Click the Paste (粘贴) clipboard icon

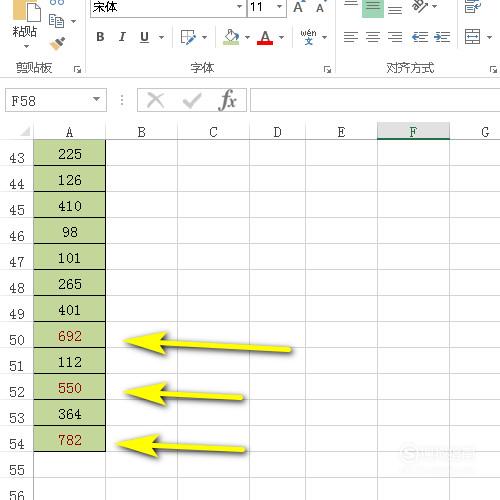27,11
